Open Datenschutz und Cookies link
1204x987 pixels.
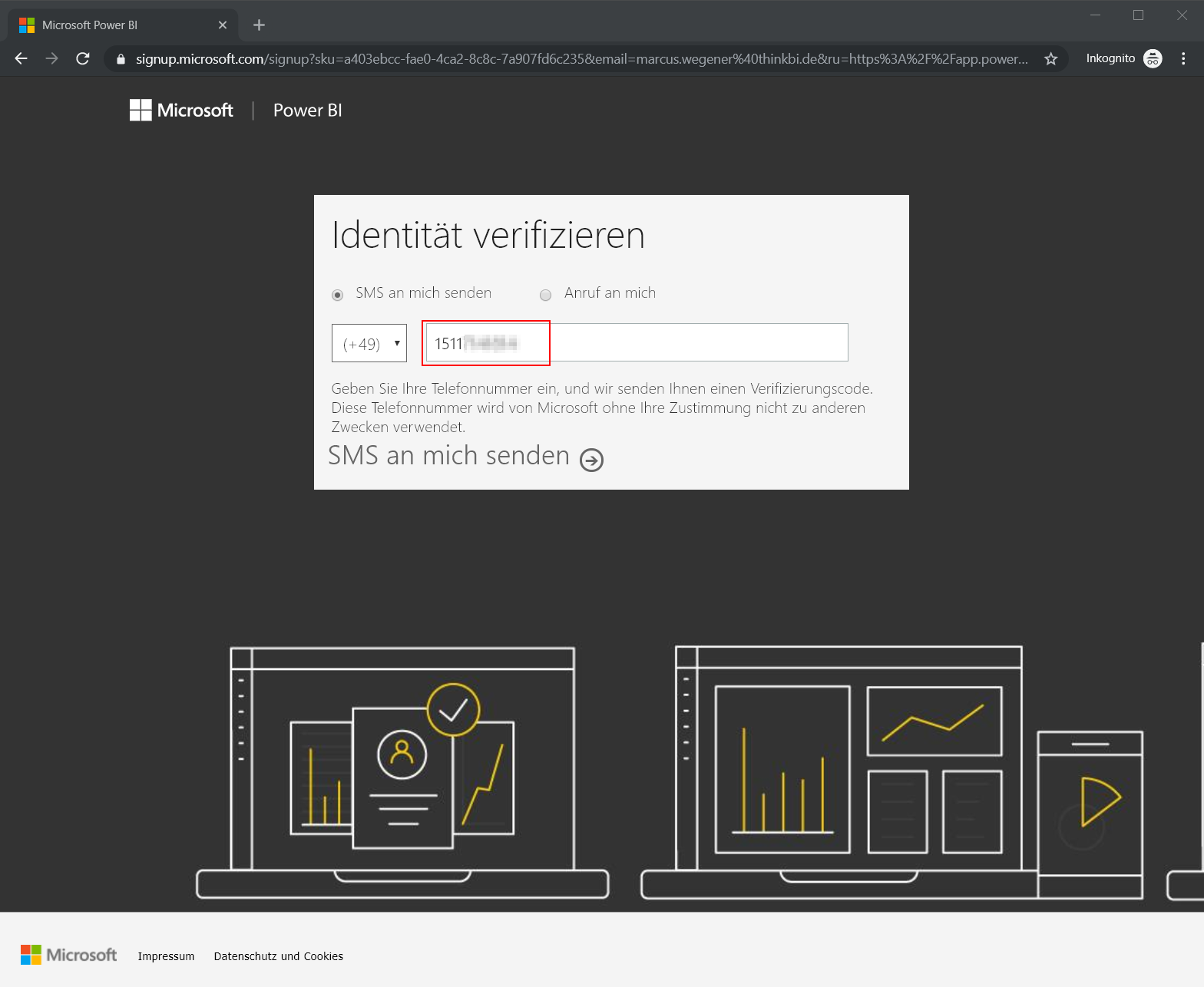278,956
